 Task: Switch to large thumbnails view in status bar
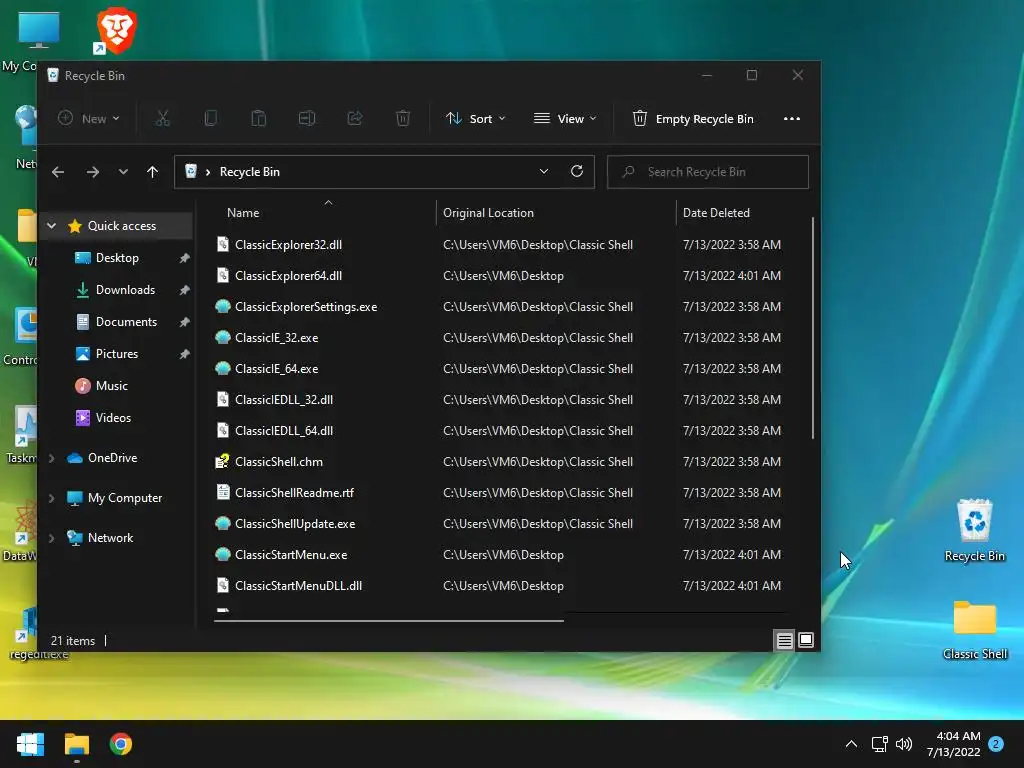(806, 640)
